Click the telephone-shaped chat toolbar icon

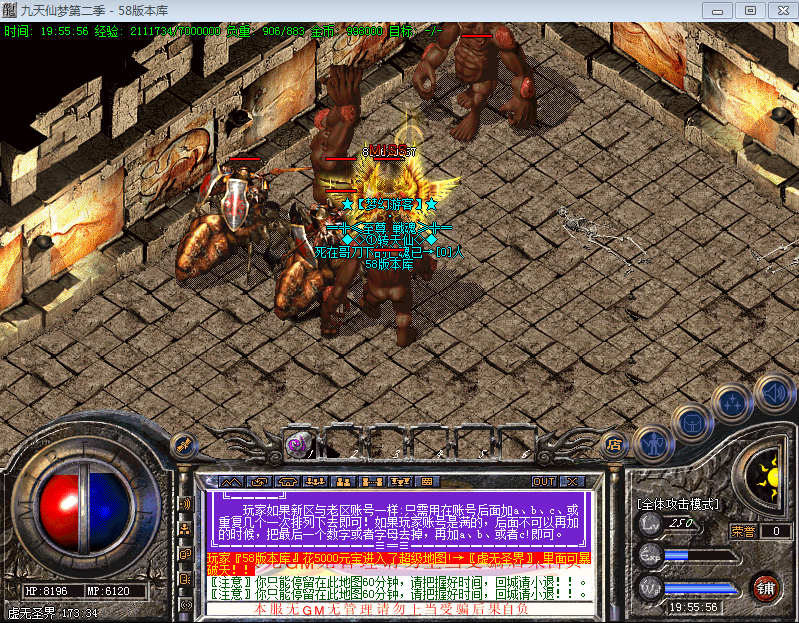click(287, 481)
